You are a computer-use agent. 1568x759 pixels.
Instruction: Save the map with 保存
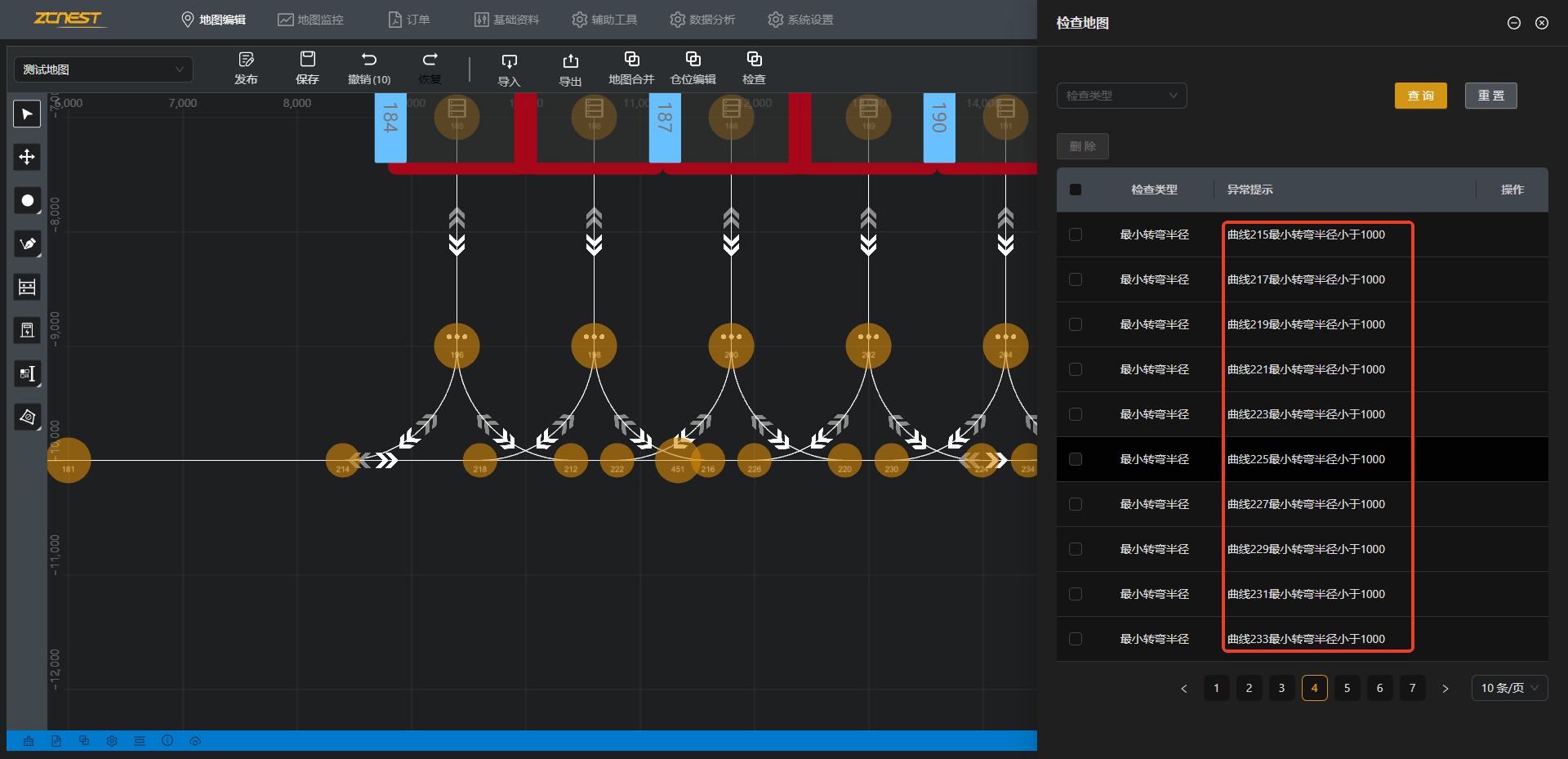tap(307, 68)
